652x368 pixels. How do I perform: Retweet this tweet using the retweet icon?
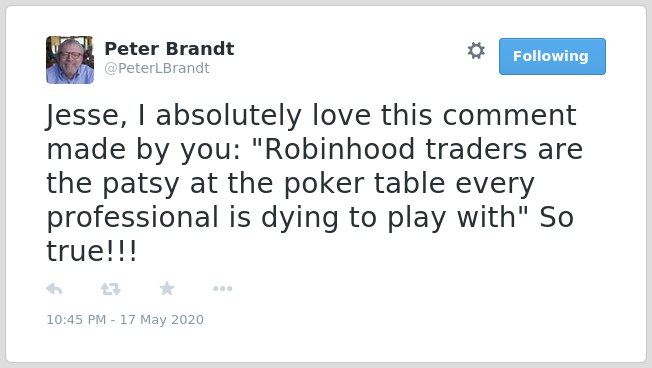coord(111,289)
